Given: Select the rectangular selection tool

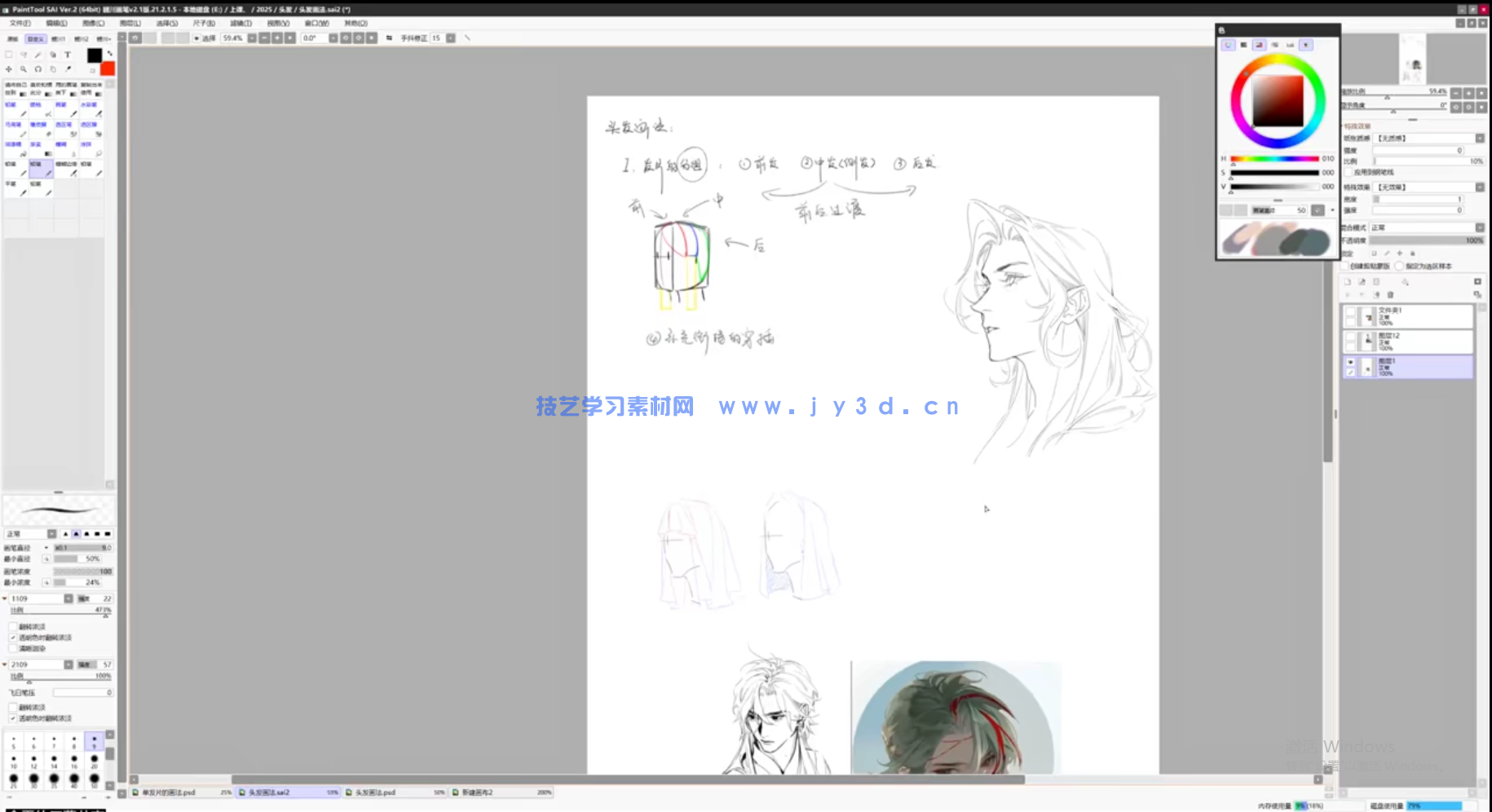Looking at the screenshot, I should [8, 54].
